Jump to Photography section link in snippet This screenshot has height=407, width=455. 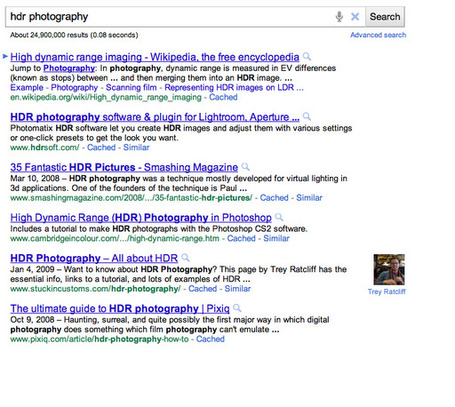[69, 68]
